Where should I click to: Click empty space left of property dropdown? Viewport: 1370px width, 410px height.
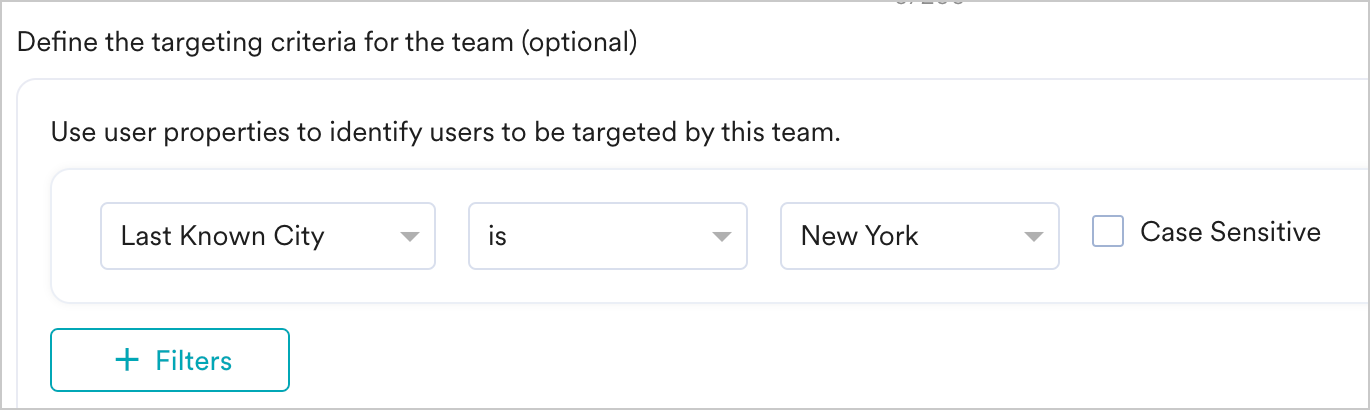click(x=75, y=237)
